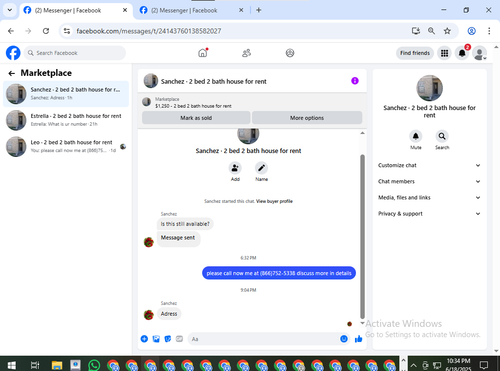Image resolution: width=500 pixels, height=371 pixels.
Task: Bookmark this page with star icon
Action: tap(447, 31)
